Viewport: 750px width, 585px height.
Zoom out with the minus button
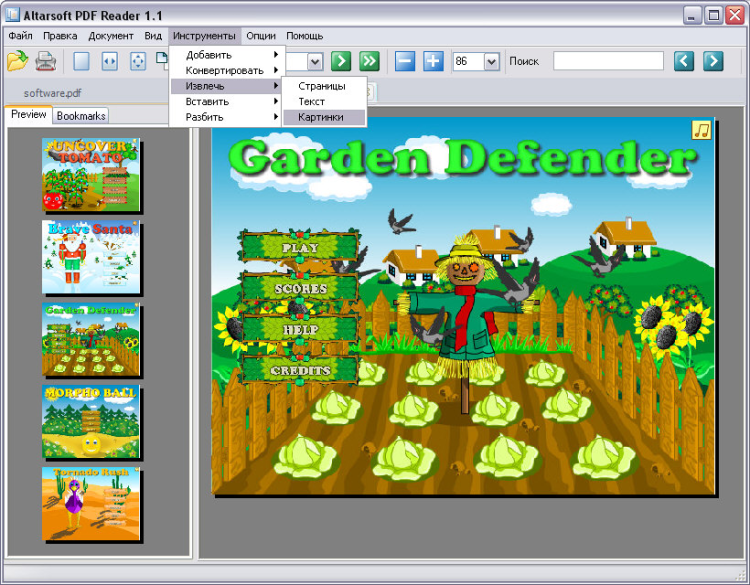coord(405,61)
